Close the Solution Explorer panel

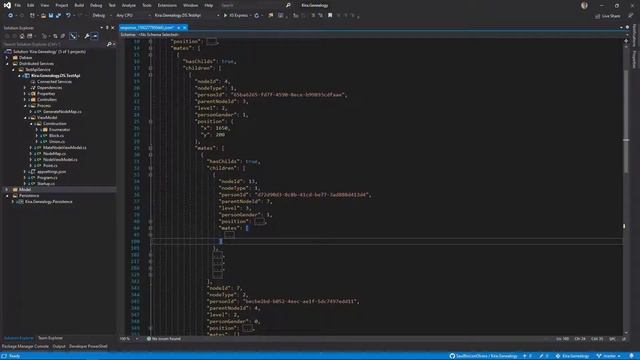[113, 28]
